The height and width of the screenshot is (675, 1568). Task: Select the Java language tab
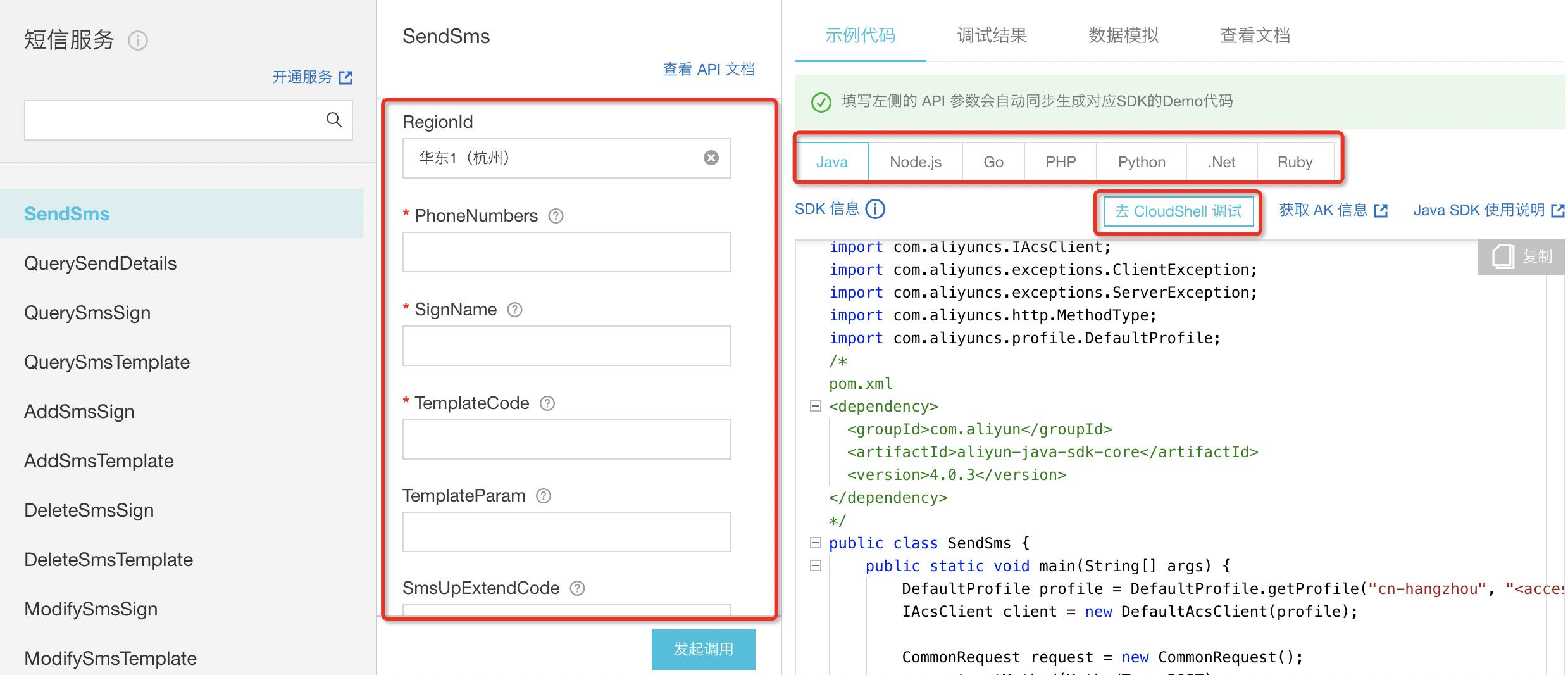(x=832, y=162)
